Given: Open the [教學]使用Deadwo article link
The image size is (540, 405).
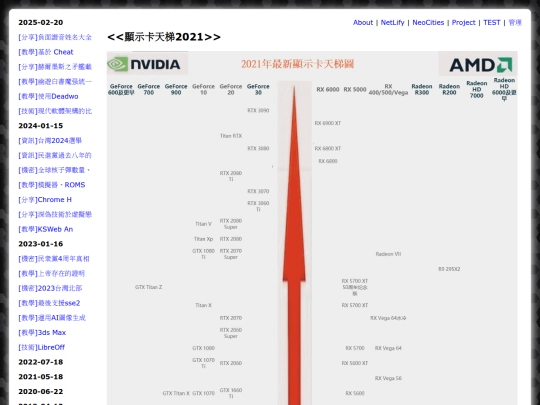Looking at the screenshot, I should 48,96.
